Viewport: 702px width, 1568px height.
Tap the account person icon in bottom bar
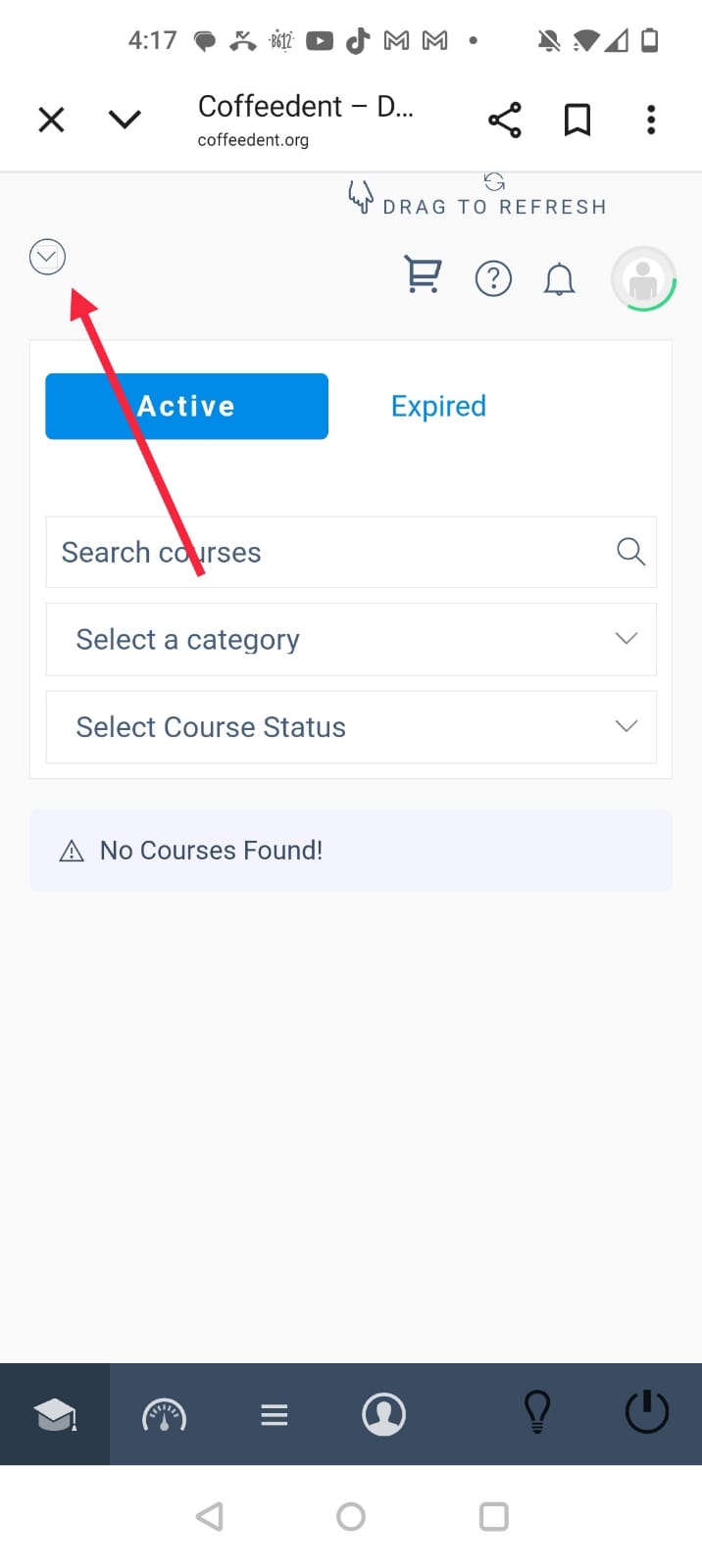(383, 1414)
